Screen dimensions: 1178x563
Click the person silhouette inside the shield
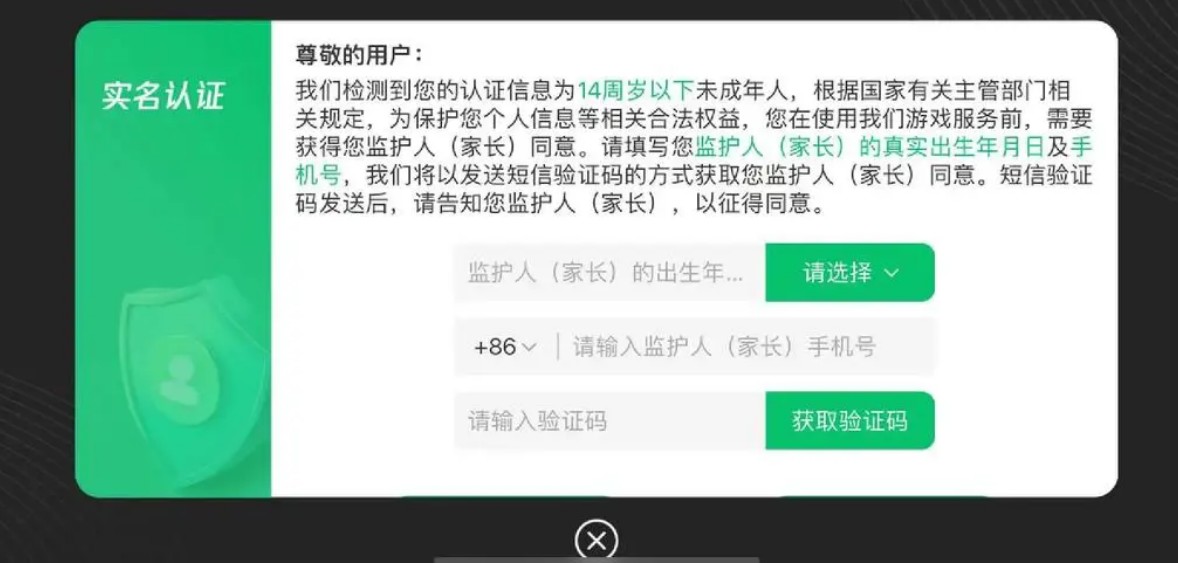coord(179,378)
